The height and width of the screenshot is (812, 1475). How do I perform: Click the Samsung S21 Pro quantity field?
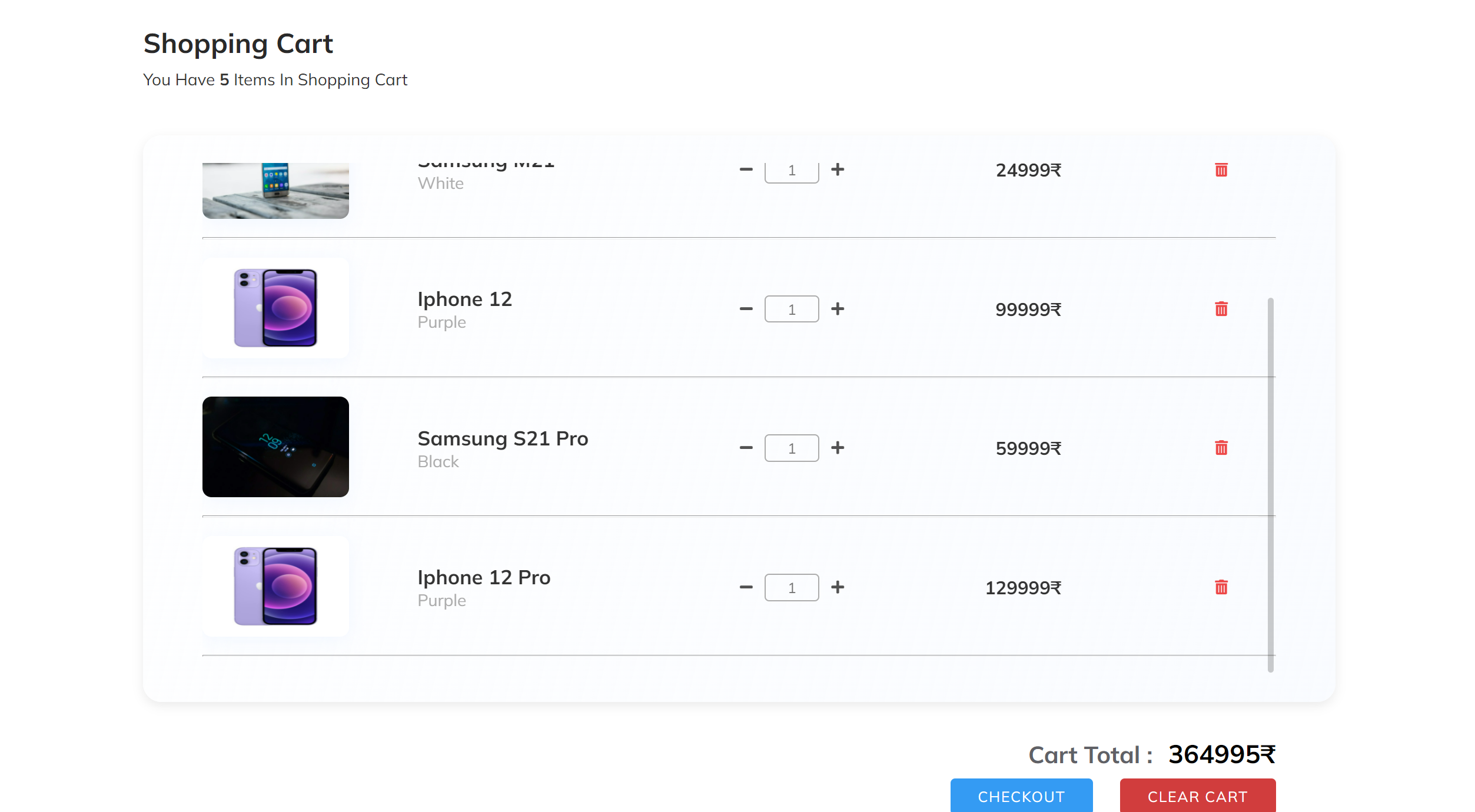coord(792,448)
